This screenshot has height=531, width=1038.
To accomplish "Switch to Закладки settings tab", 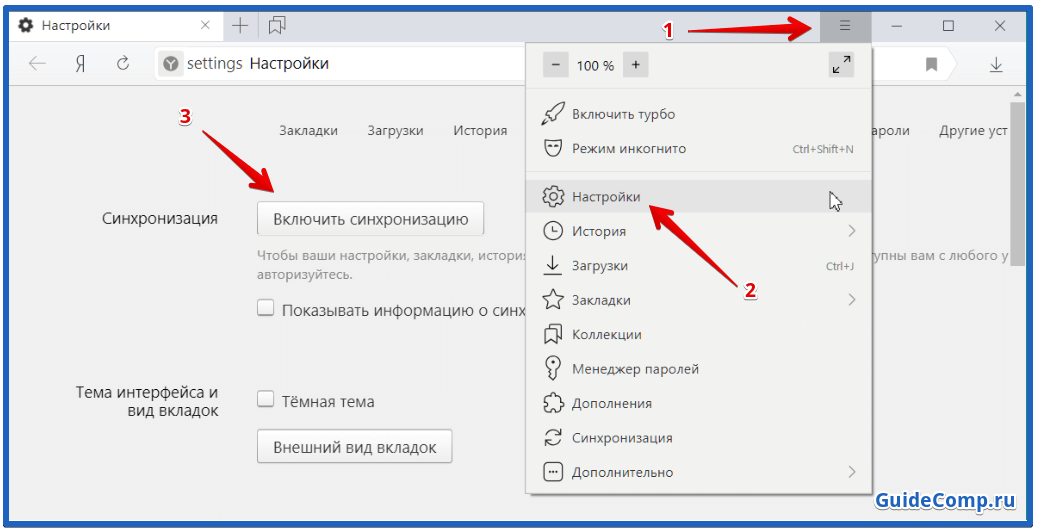I will click(308, 130).
